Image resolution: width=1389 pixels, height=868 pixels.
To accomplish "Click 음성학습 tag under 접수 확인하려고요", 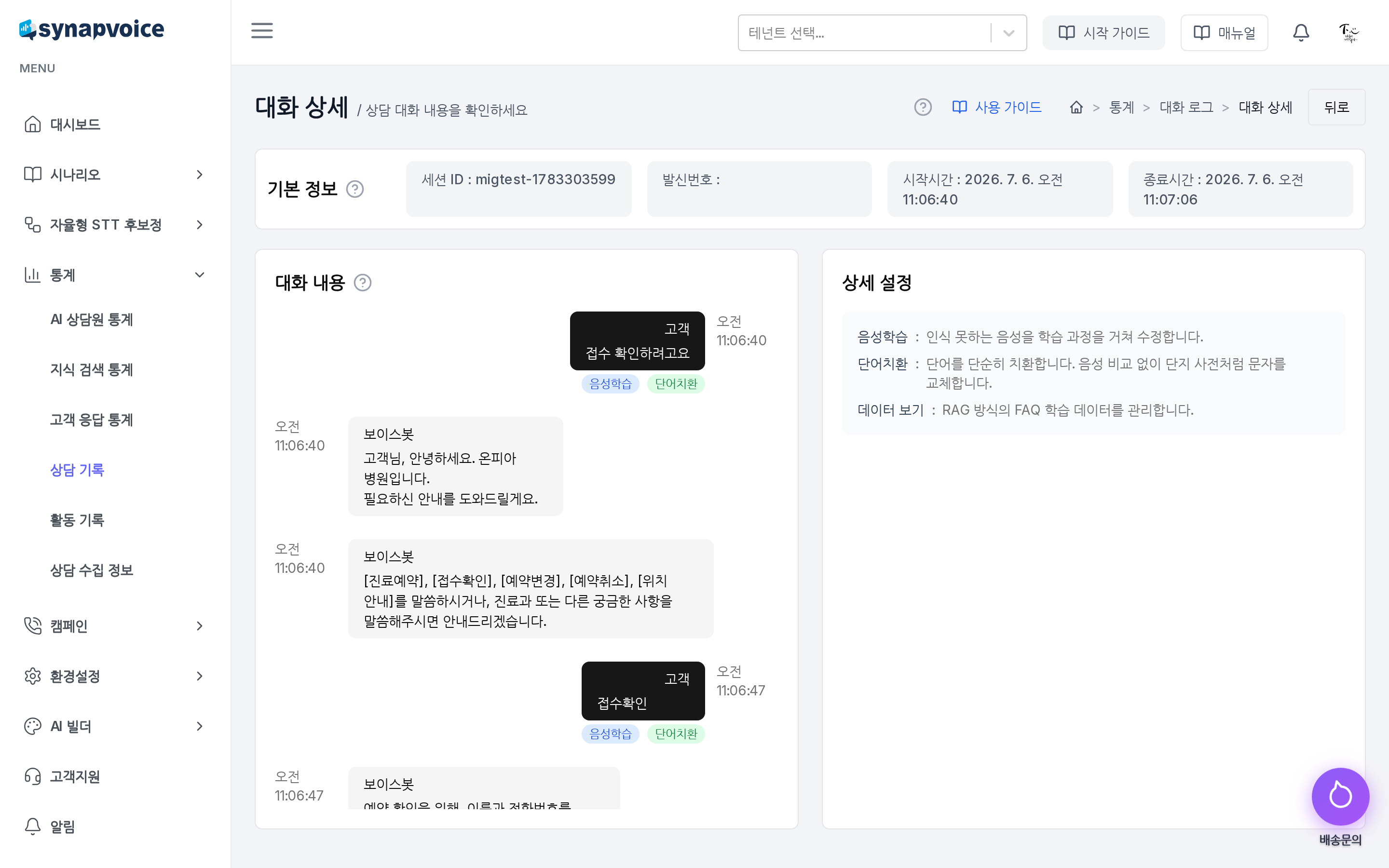I will (610, 383).
